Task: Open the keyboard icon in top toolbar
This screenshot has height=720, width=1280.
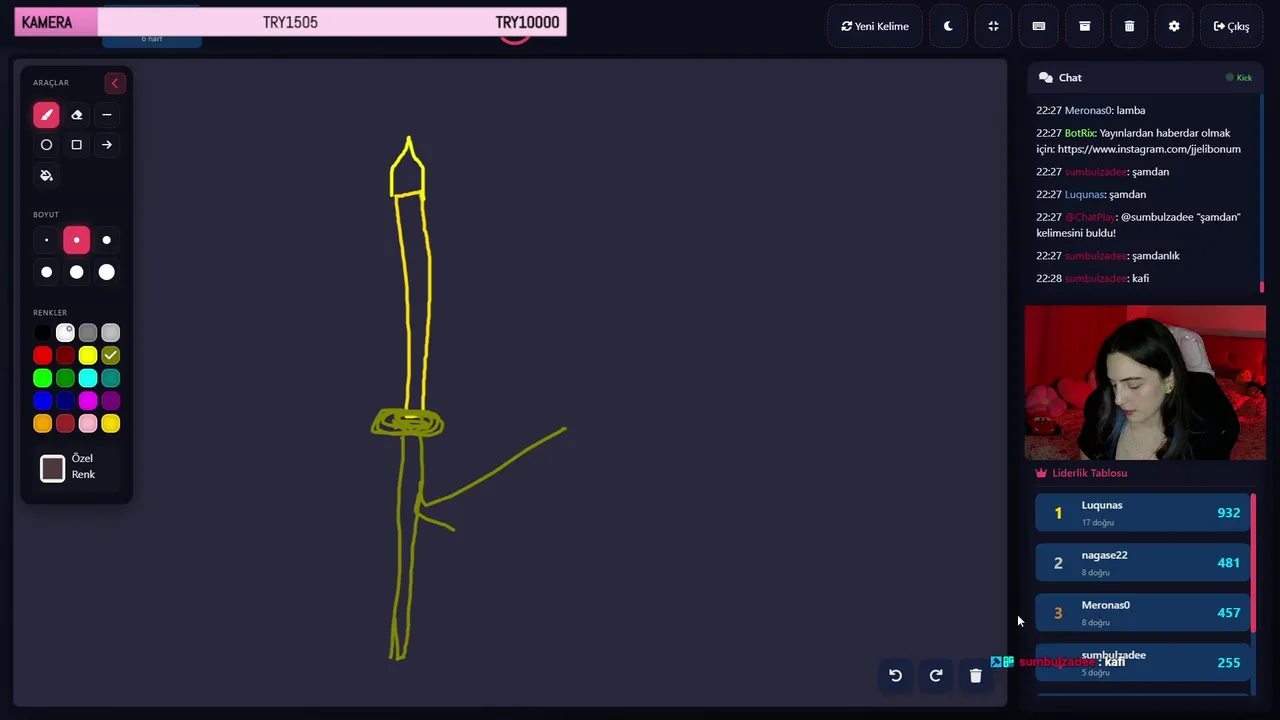Action: pos(1039,26)
